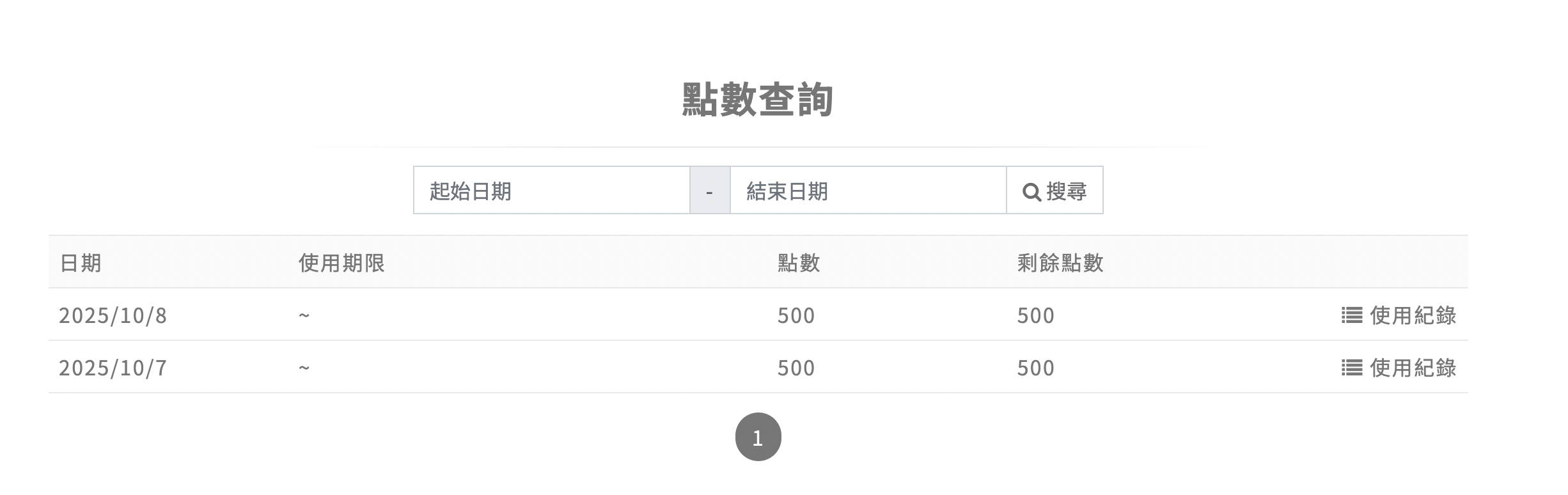
Task: Go to page 1 in pagination
Action: pos(758,437)
